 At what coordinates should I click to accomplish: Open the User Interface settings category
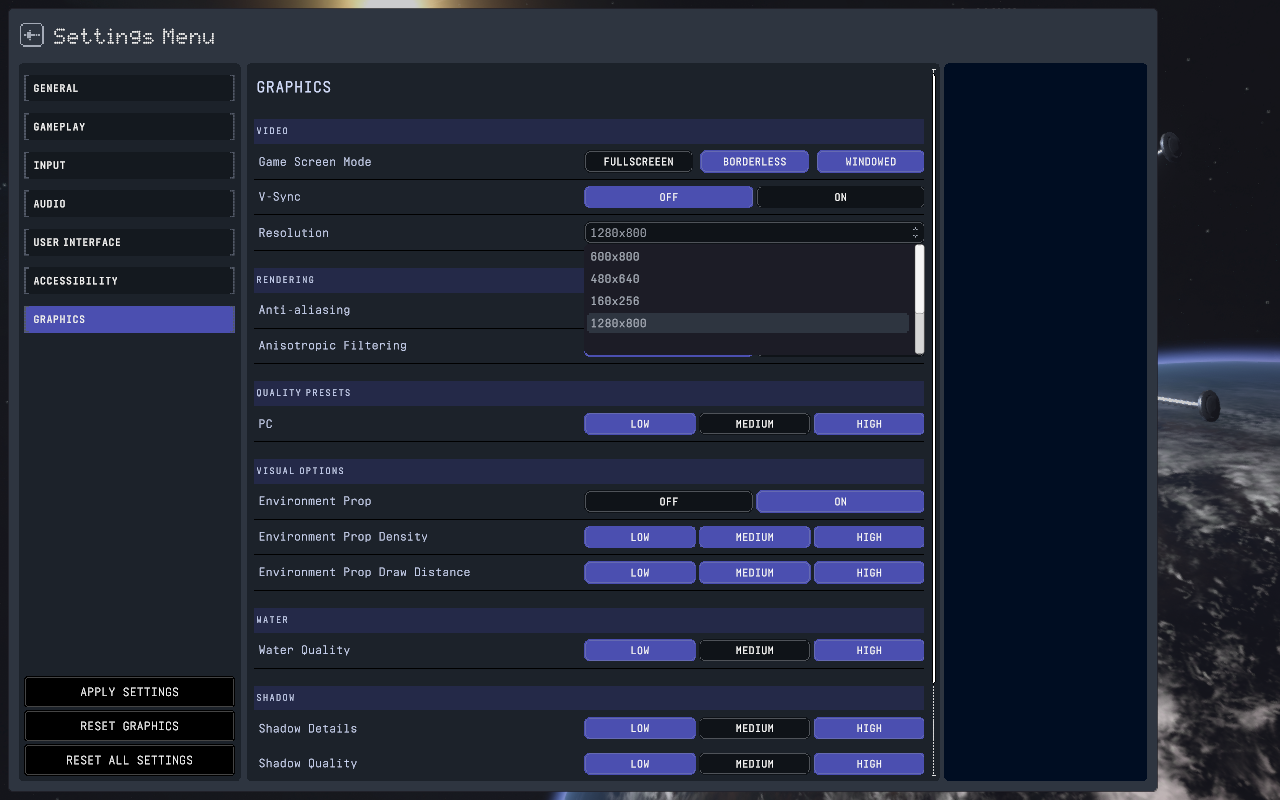(129, 243)
